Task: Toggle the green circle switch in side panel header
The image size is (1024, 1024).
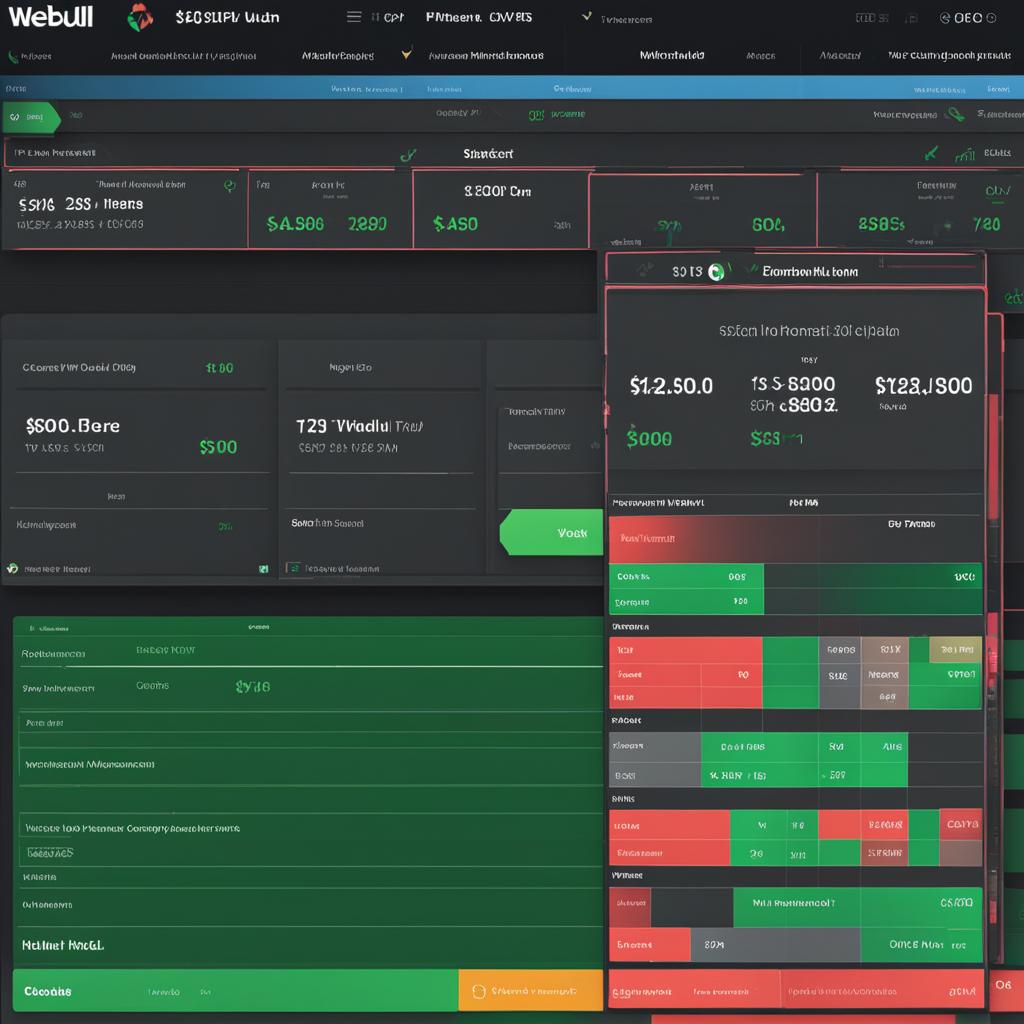Action: tap(716, 272)
